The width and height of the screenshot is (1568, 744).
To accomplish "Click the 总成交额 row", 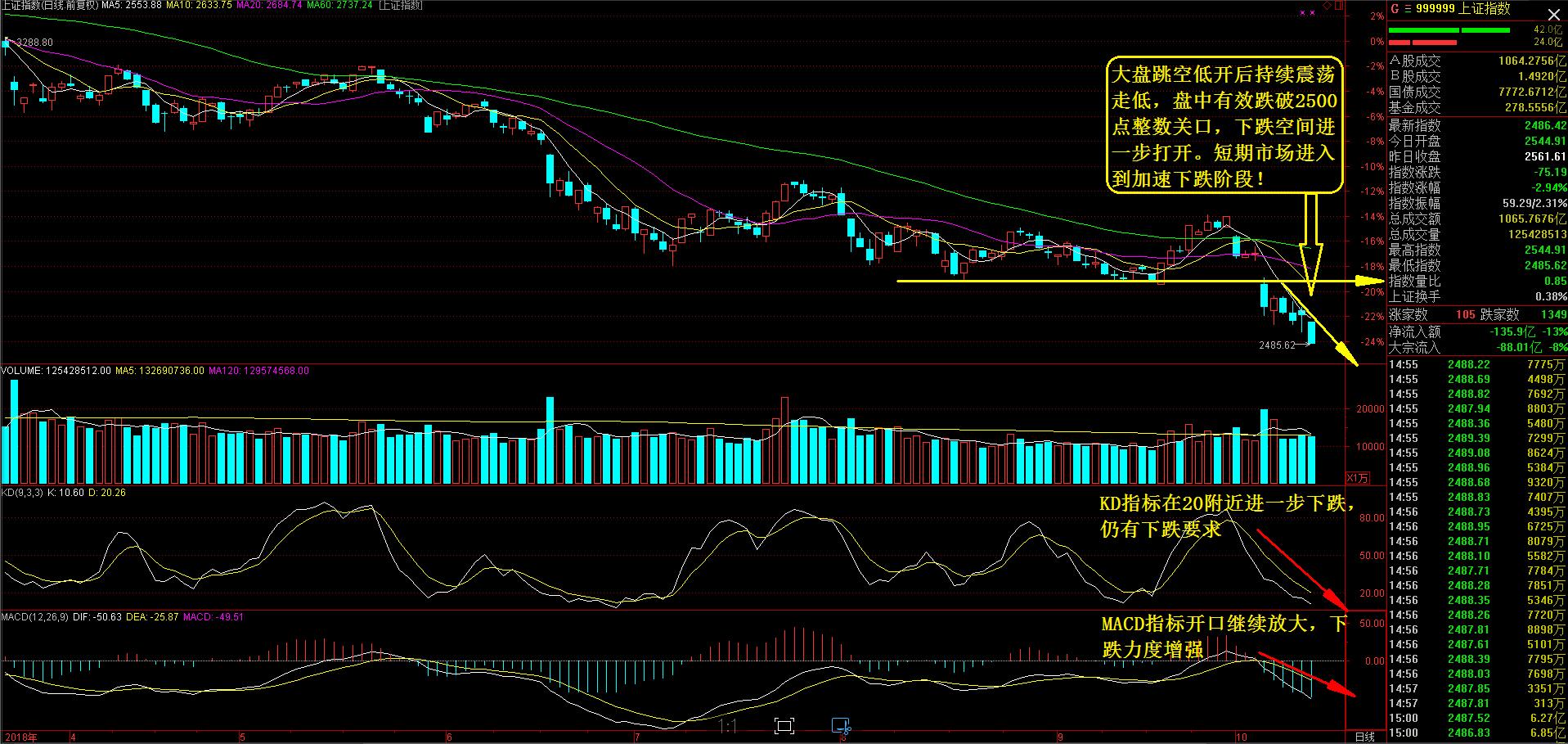I will [x=1477, y=219].
